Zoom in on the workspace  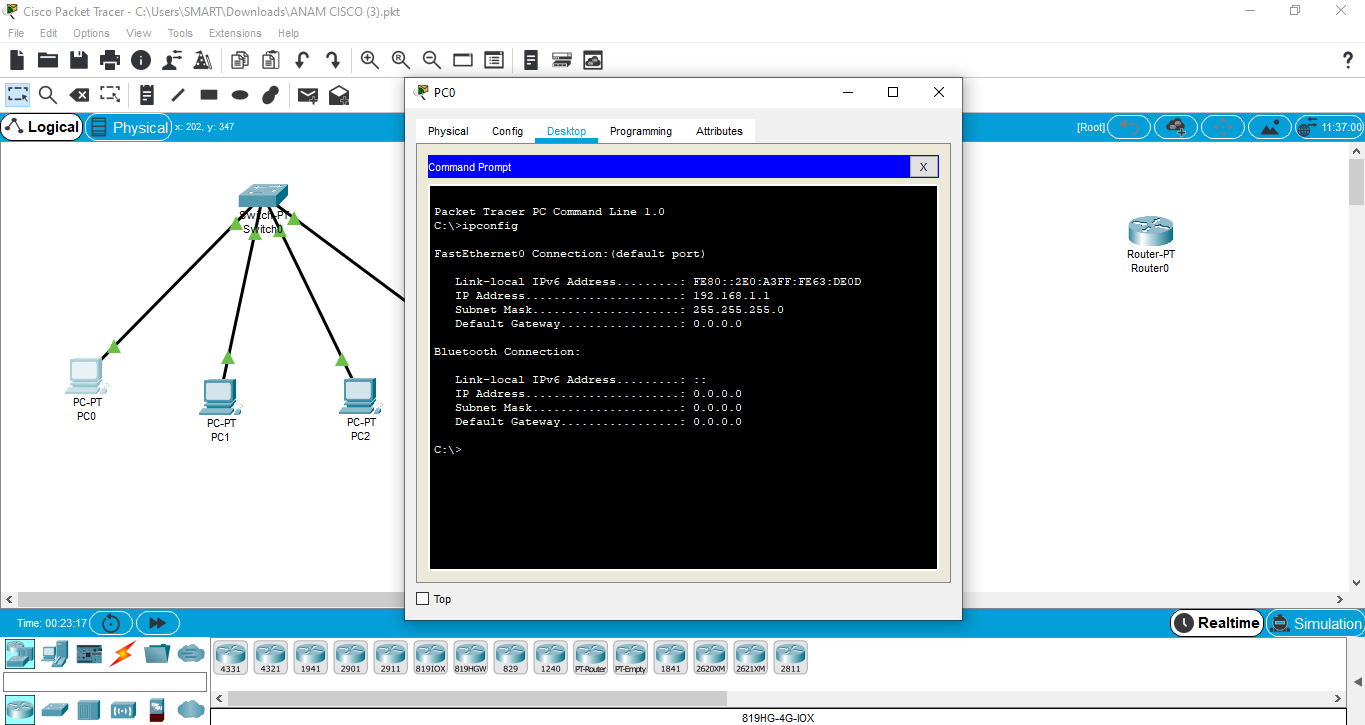click(370, 60)
